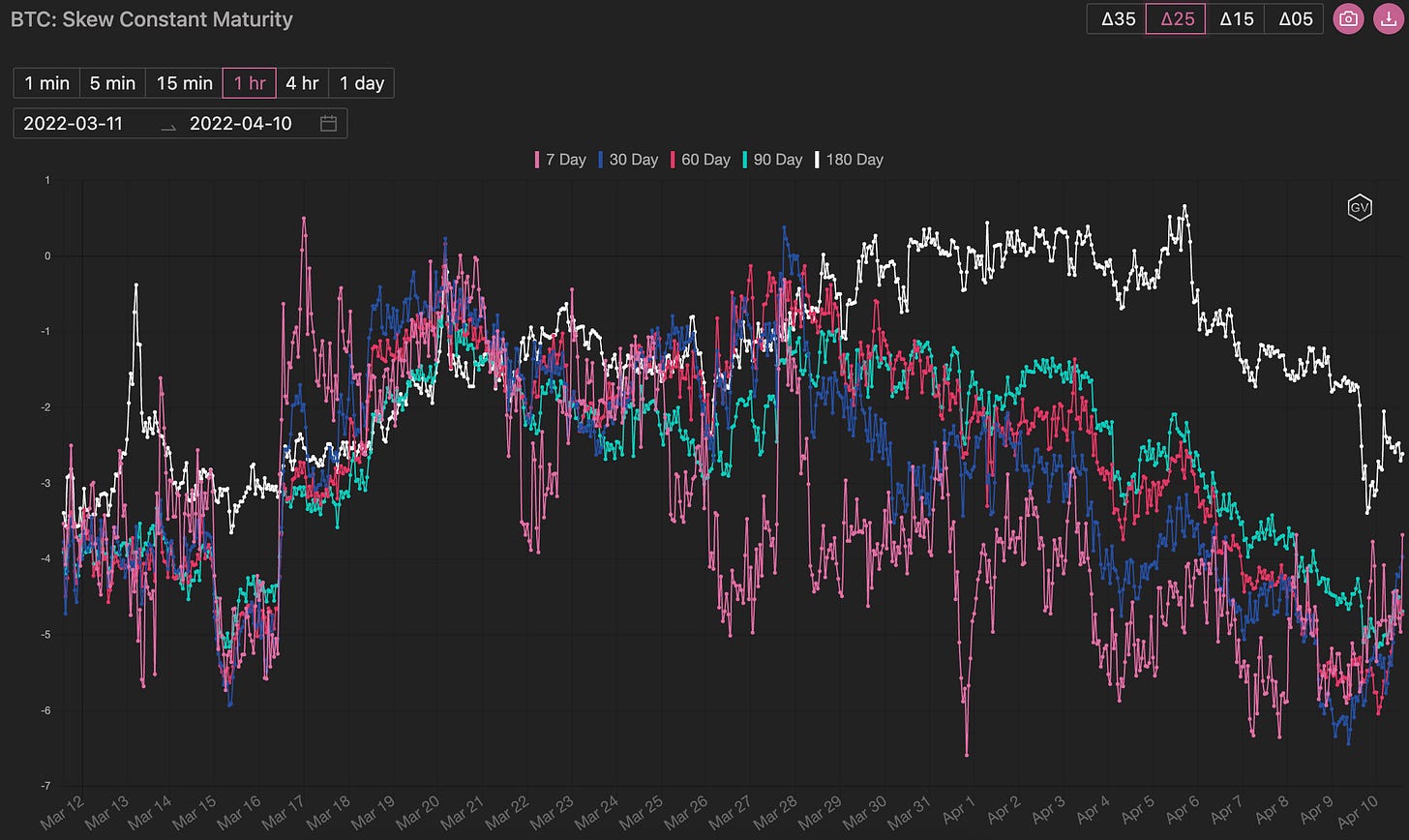Download chart data with the download icon
The width and height of the screenshot is (1409, 840).
(1388, 18)
